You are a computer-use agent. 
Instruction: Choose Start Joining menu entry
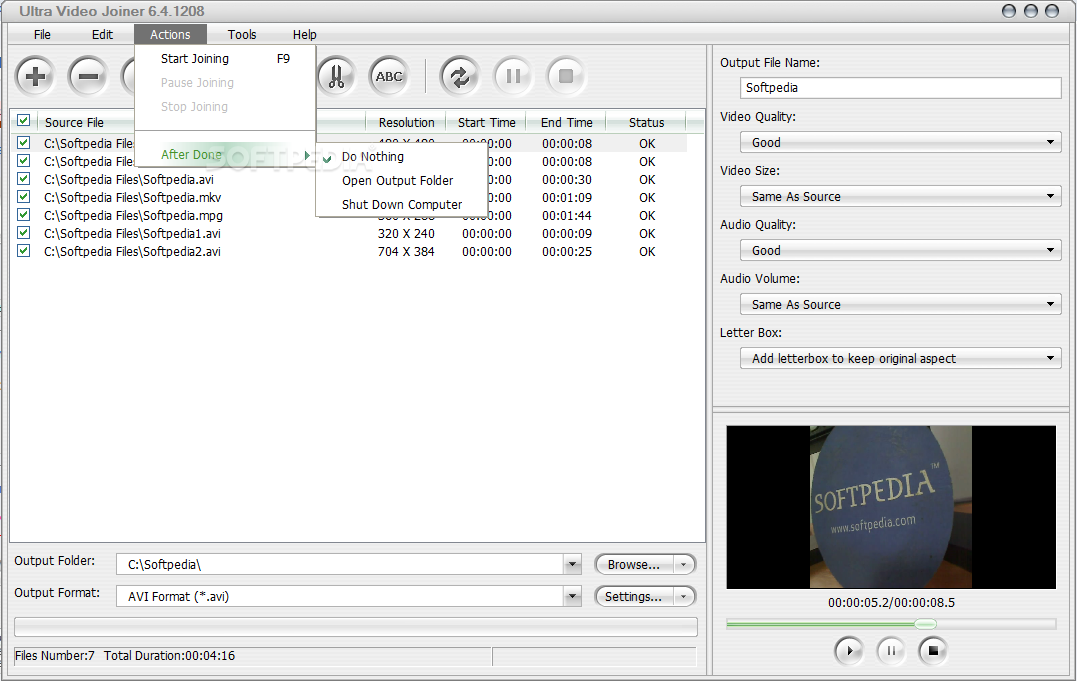tap(225, 58)
